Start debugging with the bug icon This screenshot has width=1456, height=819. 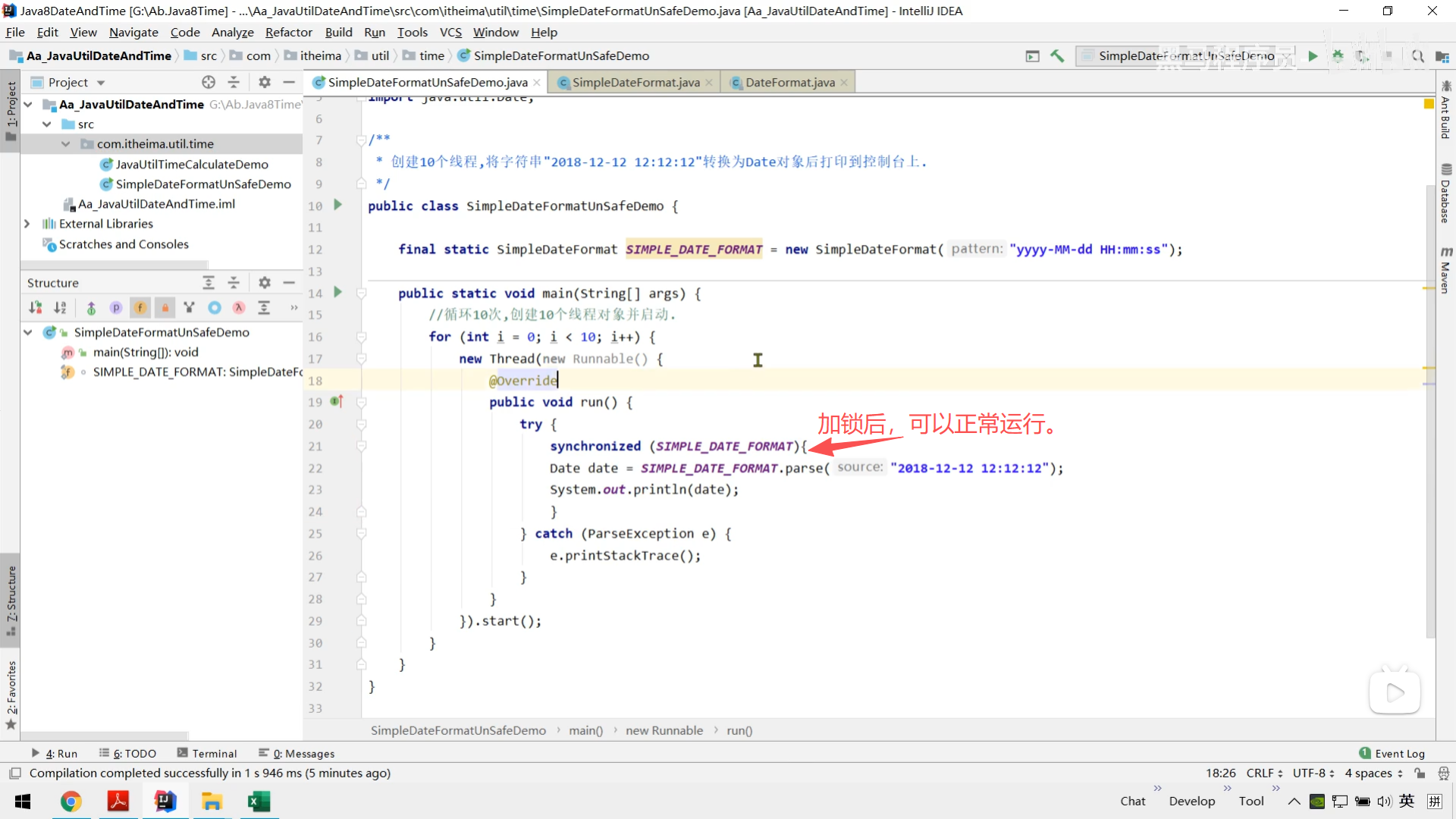1338,56
